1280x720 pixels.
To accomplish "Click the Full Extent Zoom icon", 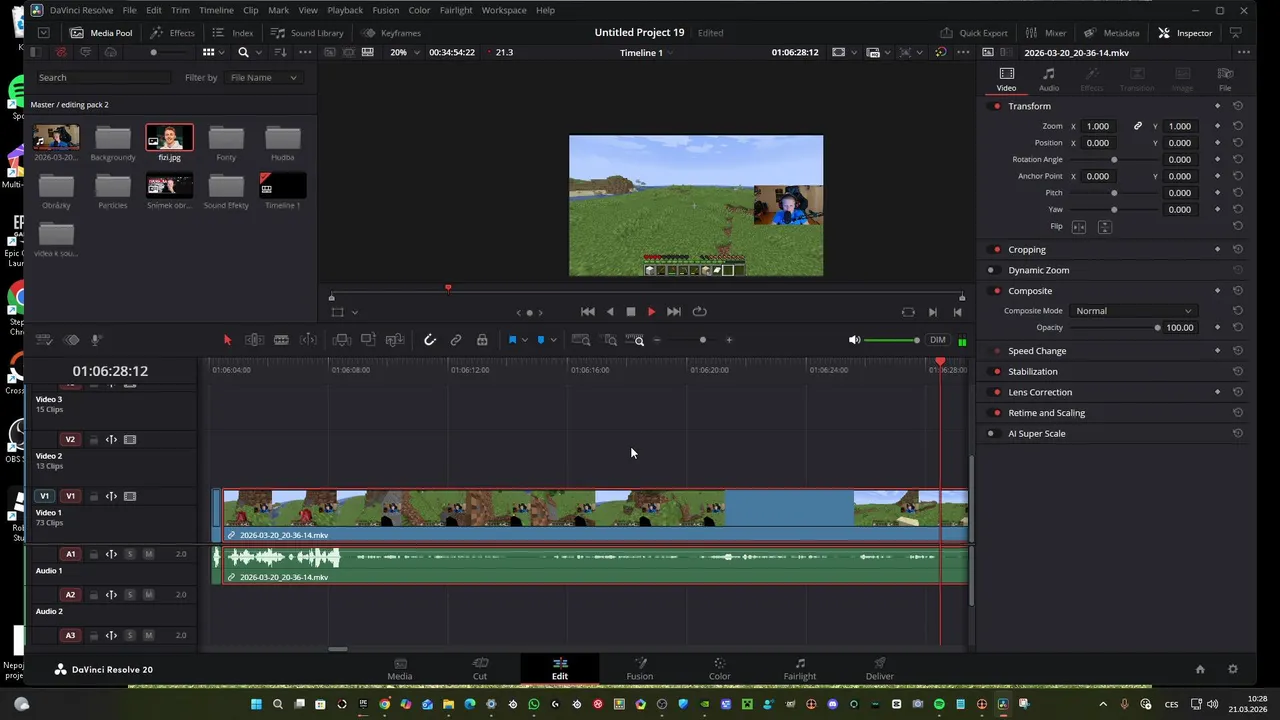I will pos(580,340).
